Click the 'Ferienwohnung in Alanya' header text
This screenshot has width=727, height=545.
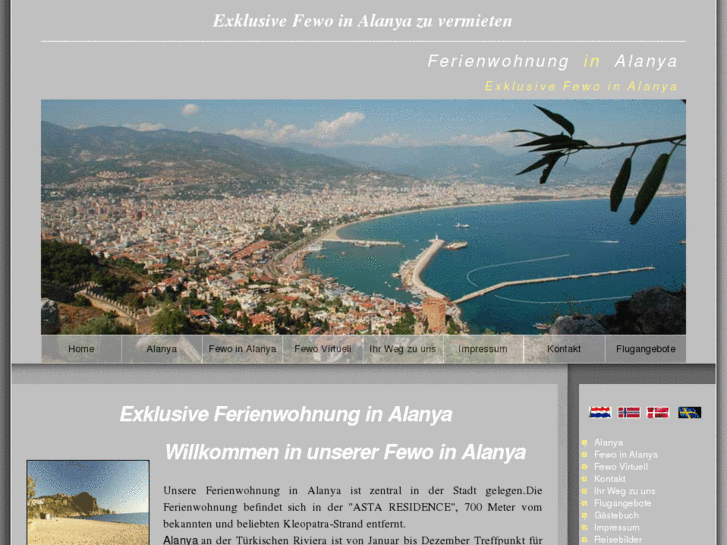tap(552, 61)
